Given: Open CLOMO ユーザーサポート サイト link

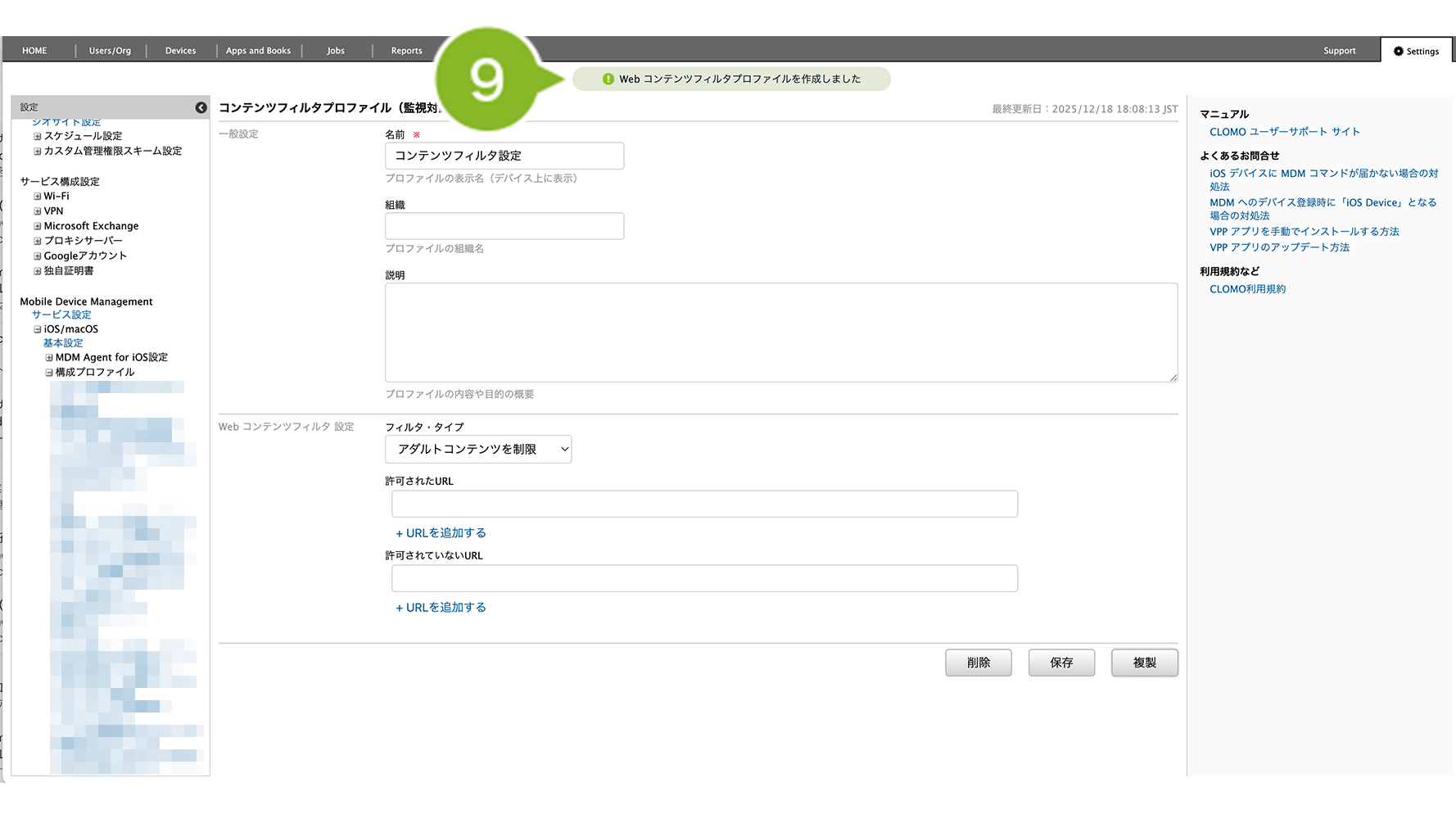Looking at the screenshot, I should [x=1284, y=132].
